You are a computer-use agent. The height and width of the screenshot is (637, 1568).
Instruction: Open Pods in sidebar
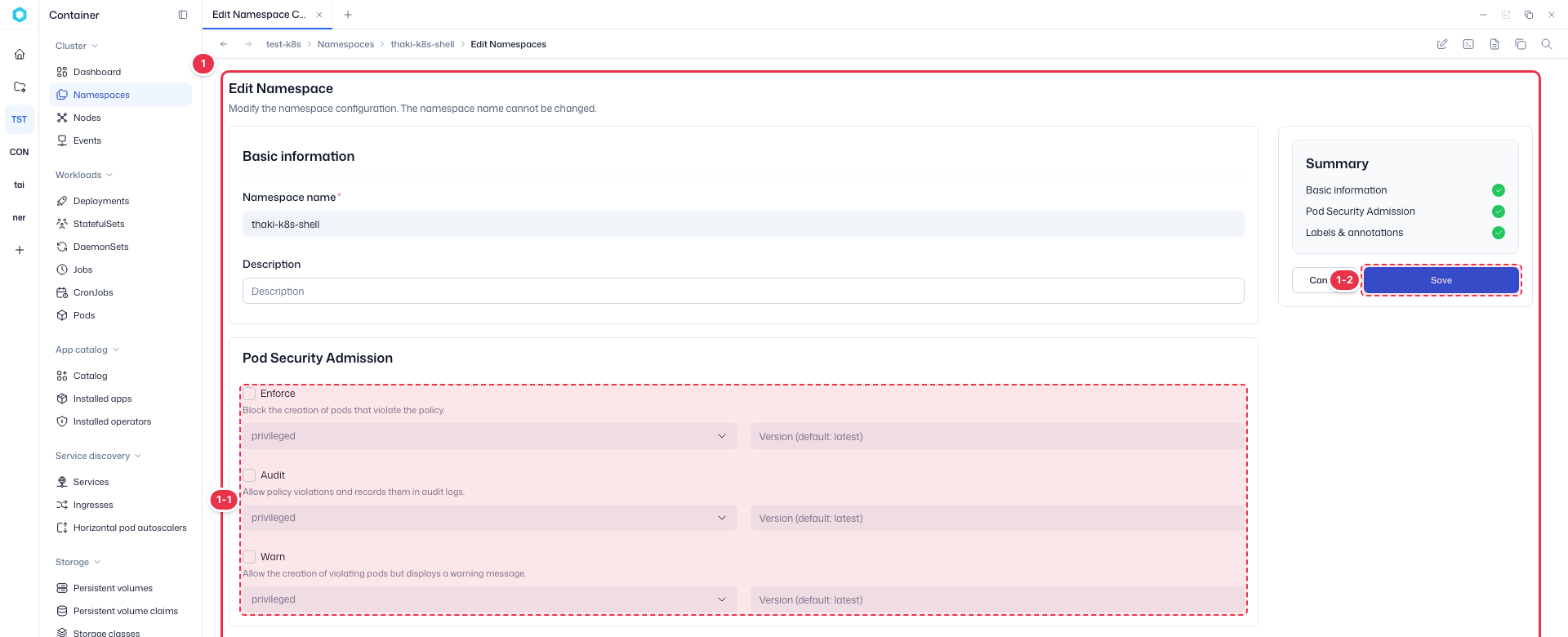click(120, 315)
